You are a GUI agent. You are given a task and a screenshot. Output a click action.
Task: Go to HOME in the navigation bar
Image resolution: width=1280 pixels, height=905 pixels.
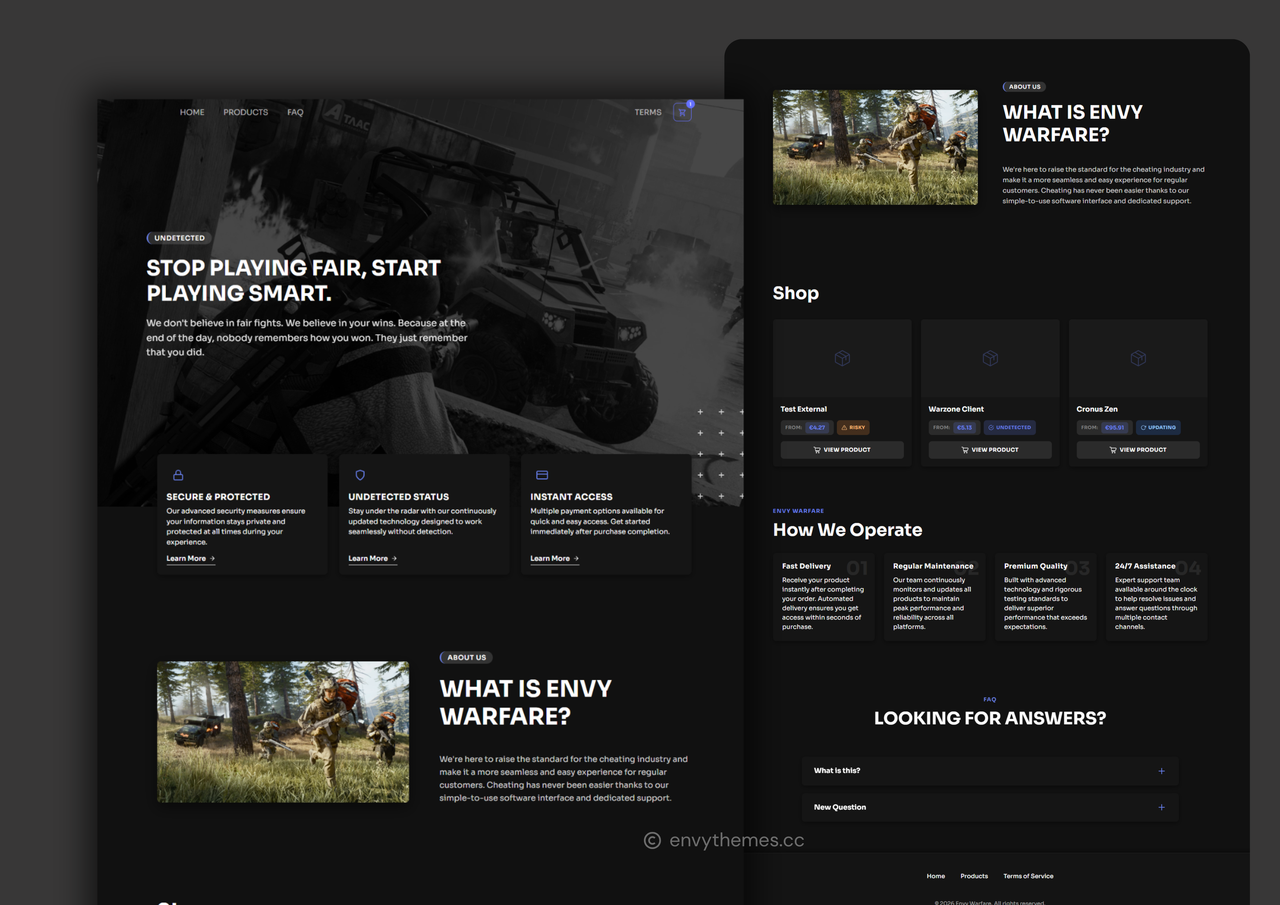click(192, 112)
